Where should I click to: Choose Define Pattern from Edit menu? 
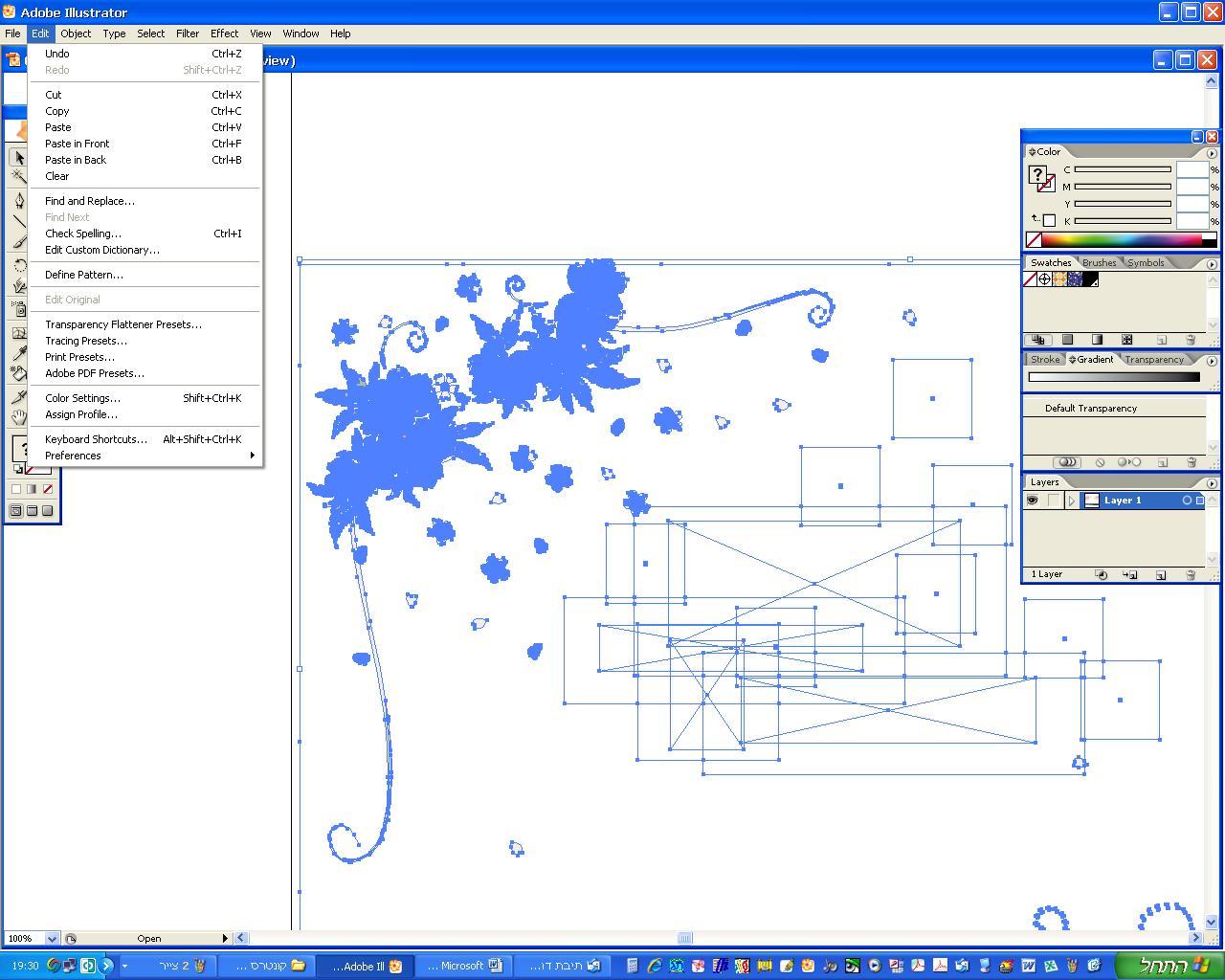(x=145, y=275)
